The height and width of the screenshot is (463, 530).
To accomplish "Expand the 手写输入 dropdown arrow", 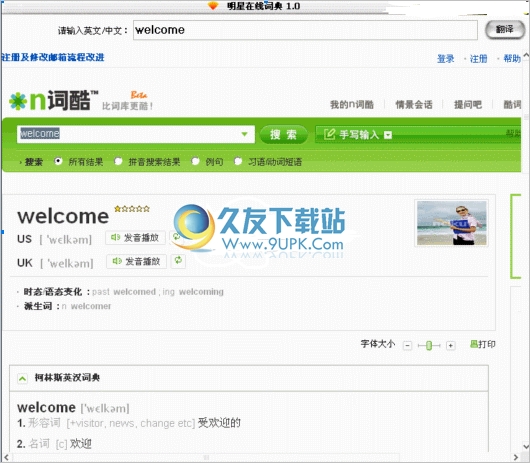I will 388,135.
